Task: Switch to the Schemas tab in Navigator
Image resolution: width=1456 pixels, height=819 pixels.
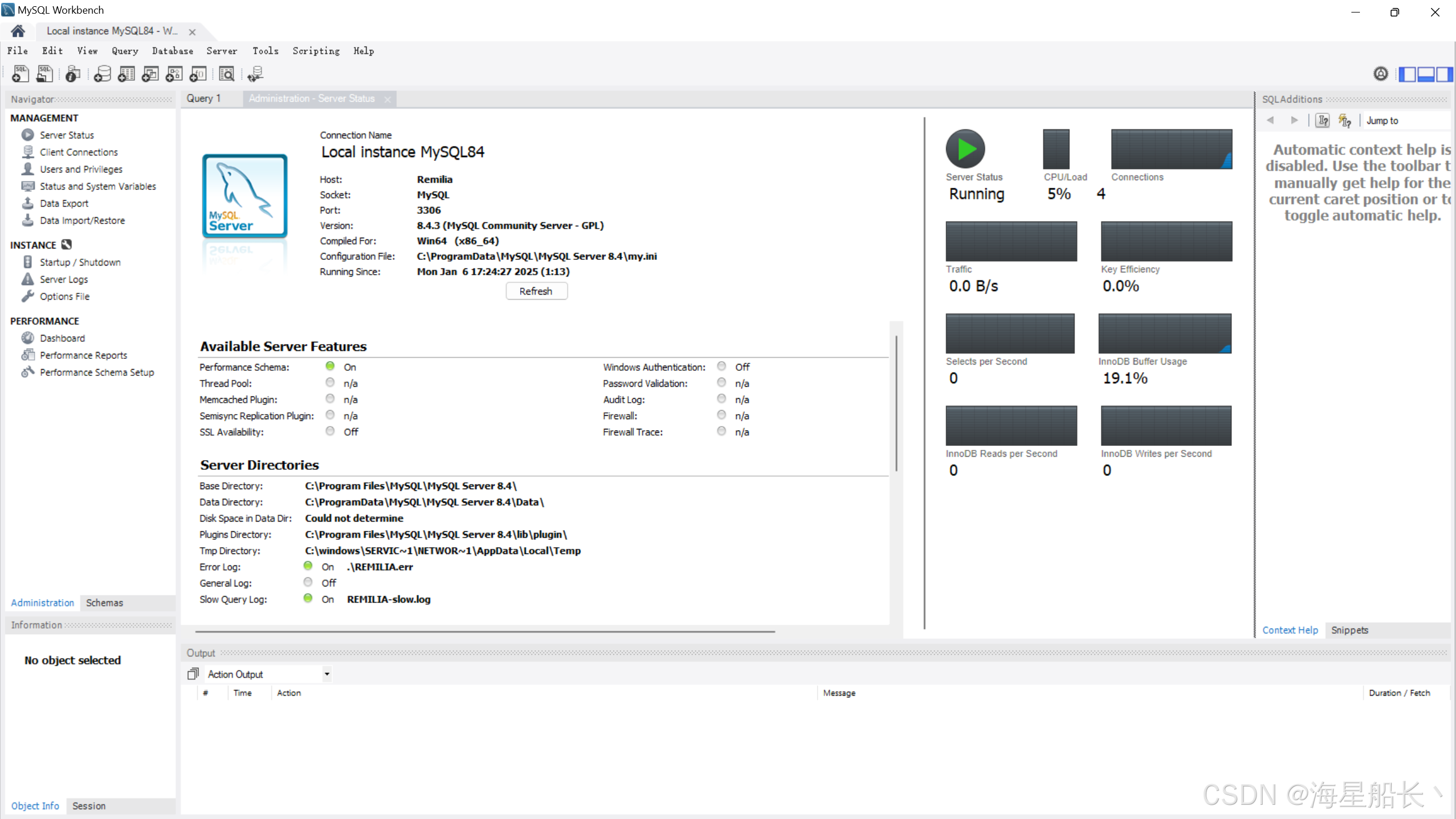Action: pos(105,602)
